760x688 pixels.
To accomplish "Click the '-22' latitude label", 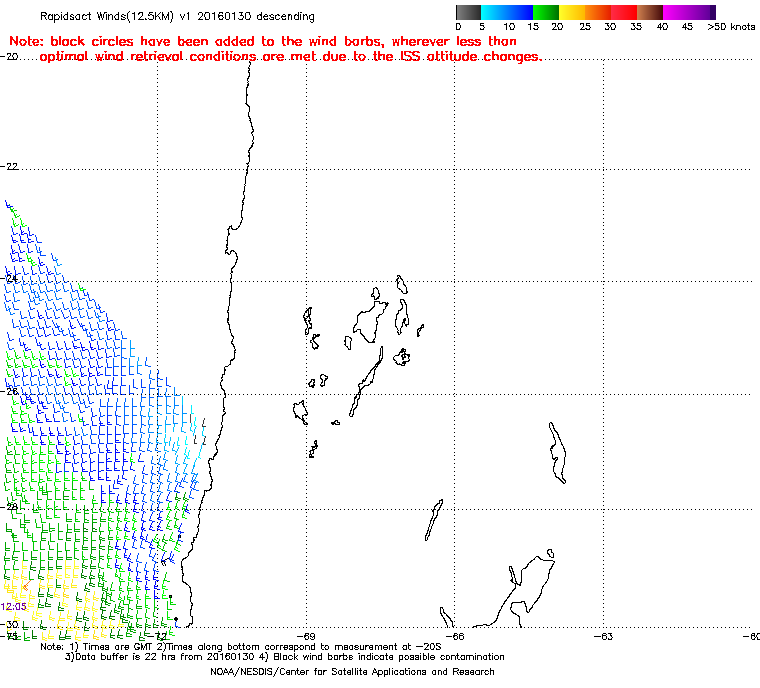I will point(10,166).
